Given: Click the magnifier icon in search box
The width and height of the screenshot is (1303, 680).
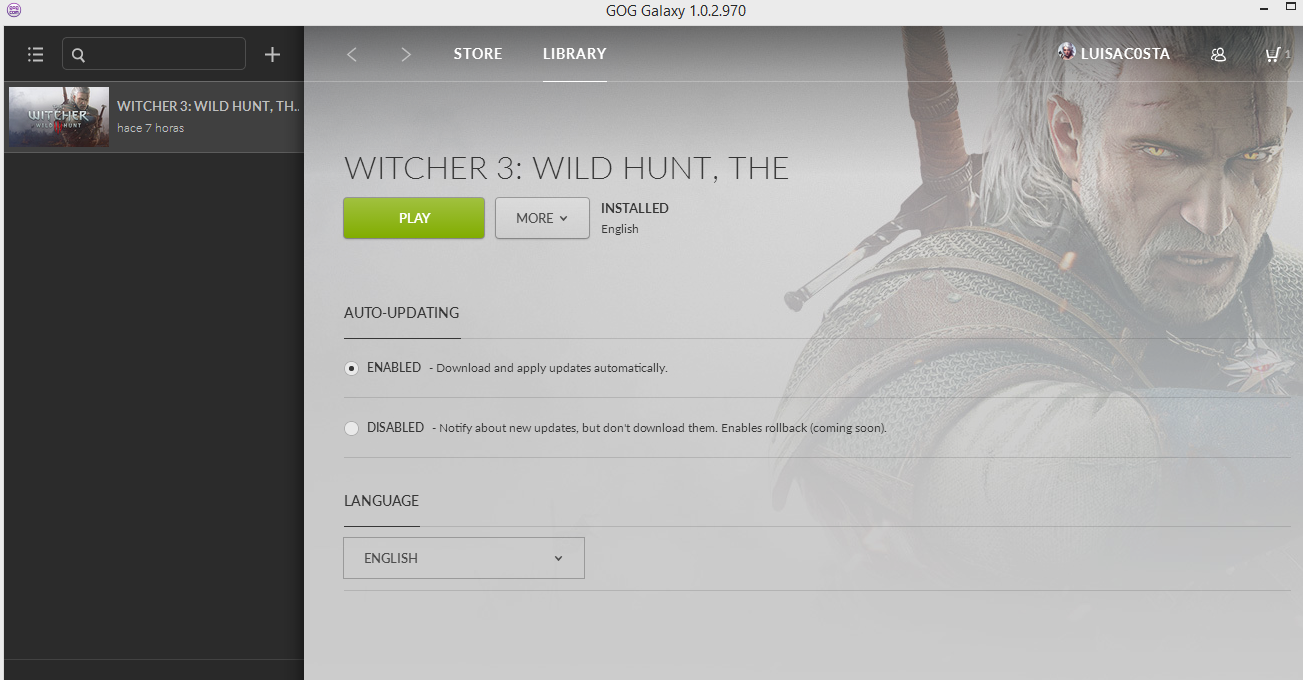Looking at the screenshot, I should tap(79, 55).
